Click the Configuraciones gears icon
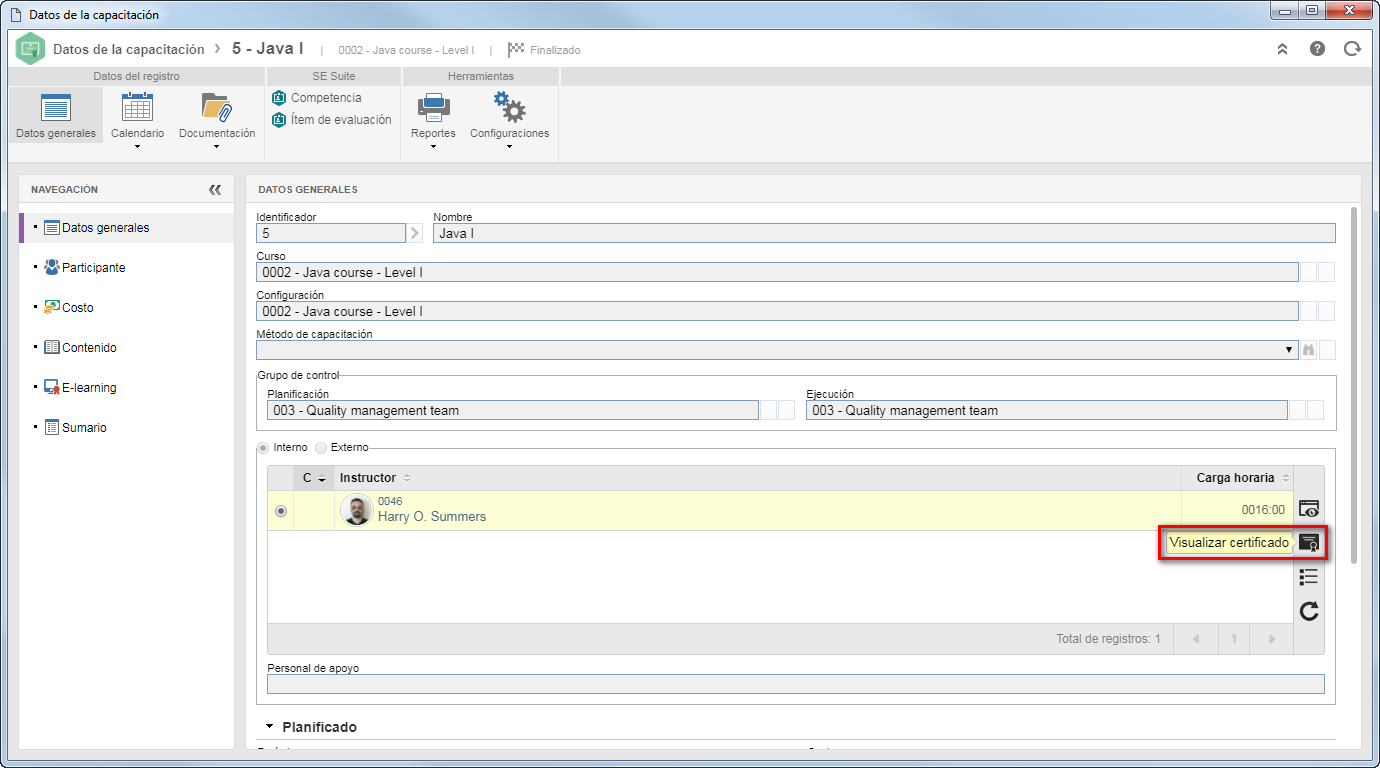1380x768 pixels. click(x=509, y=107)
